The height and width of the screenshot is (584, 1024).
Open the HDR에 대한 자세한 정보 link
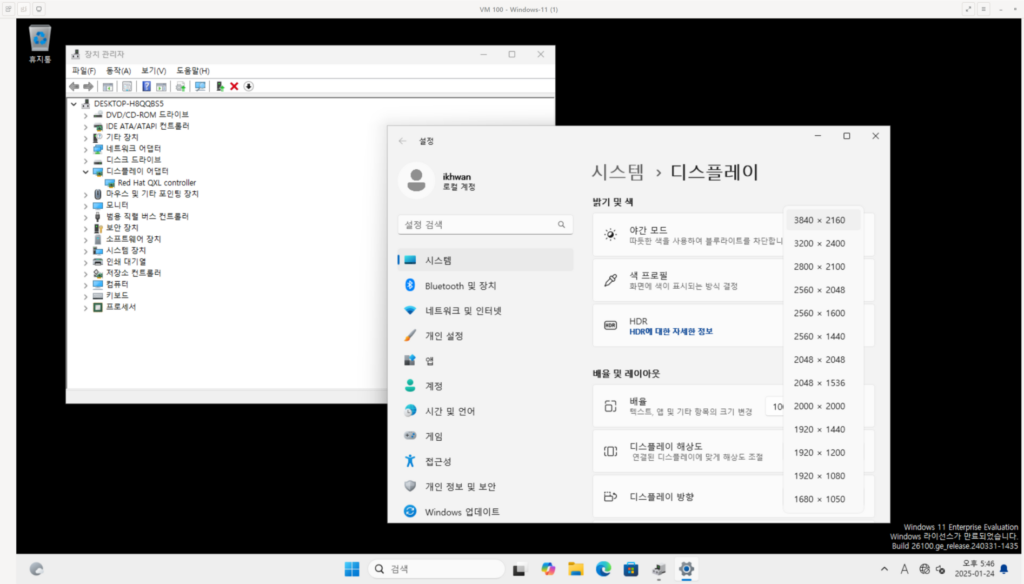(670, 332)
